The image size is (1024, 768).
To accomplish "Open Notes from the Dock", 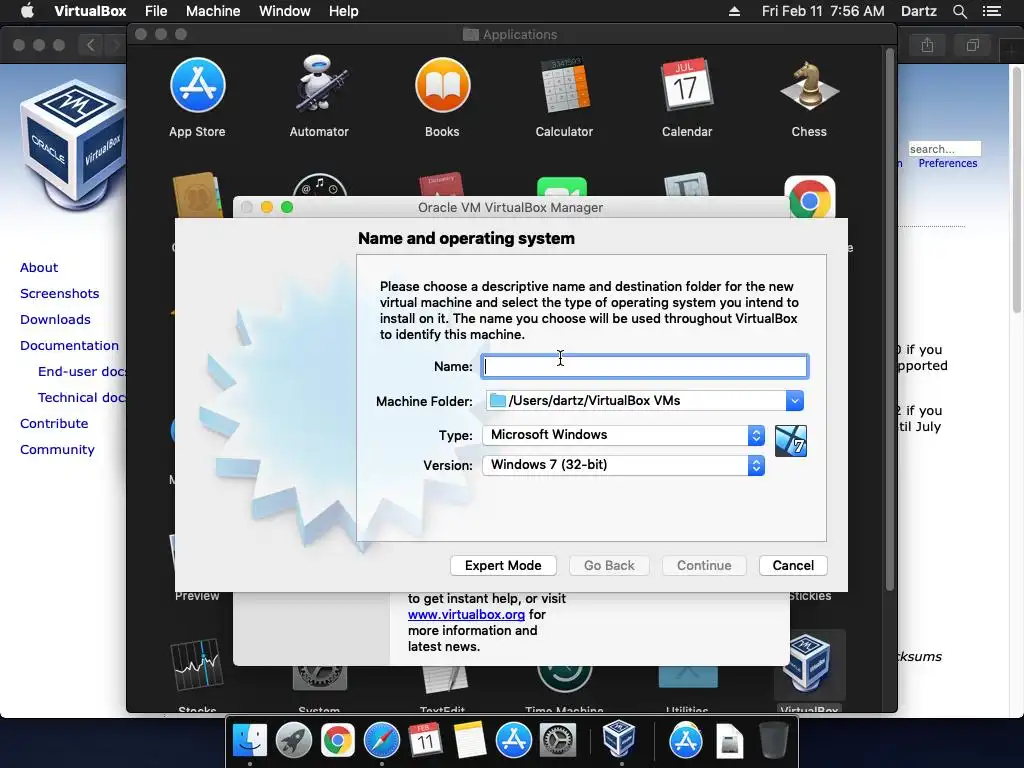I will click(470, 741).
